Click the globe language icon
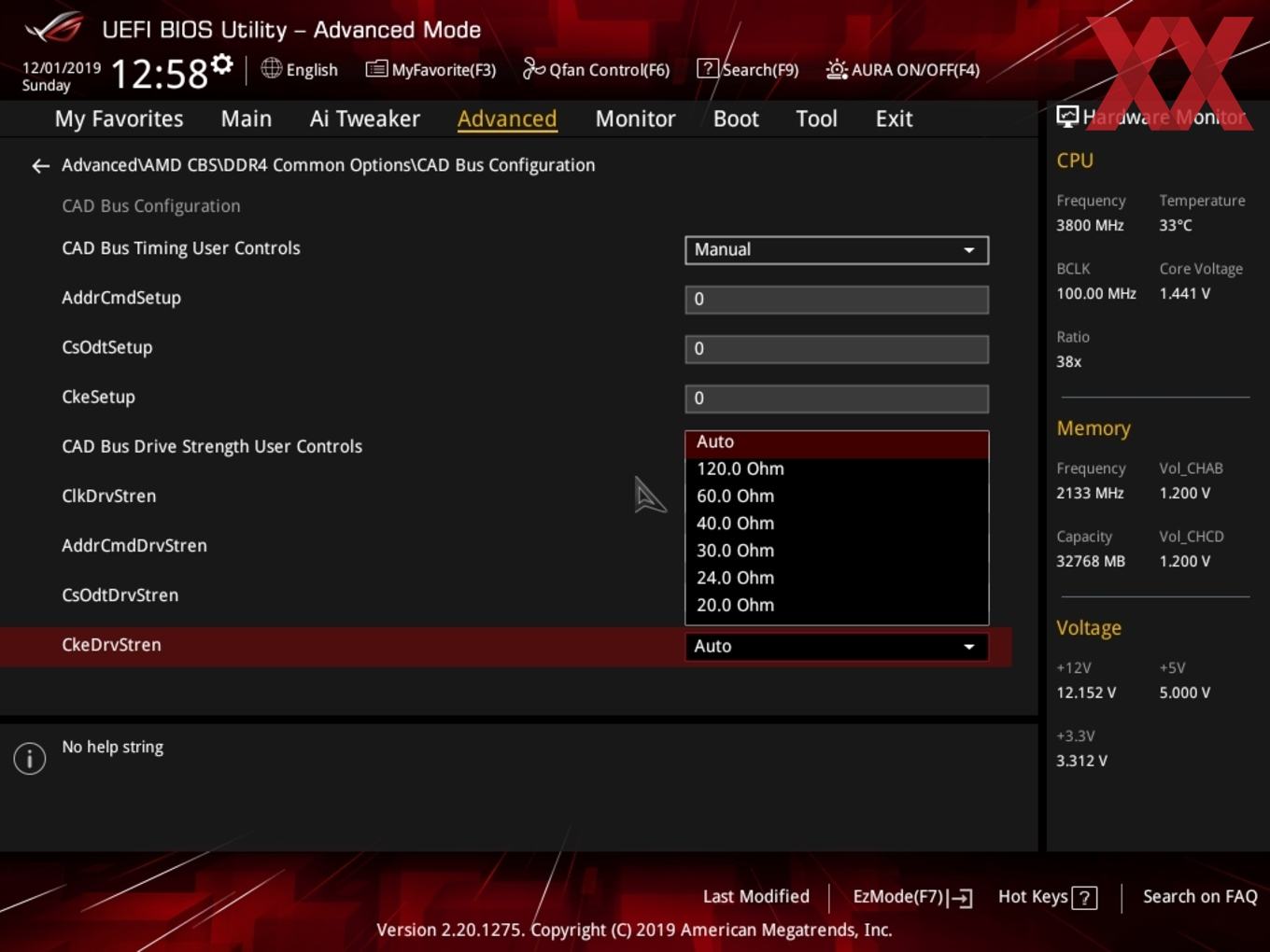The width and height of the screenshot is (1270, 952). click(271, 68)
